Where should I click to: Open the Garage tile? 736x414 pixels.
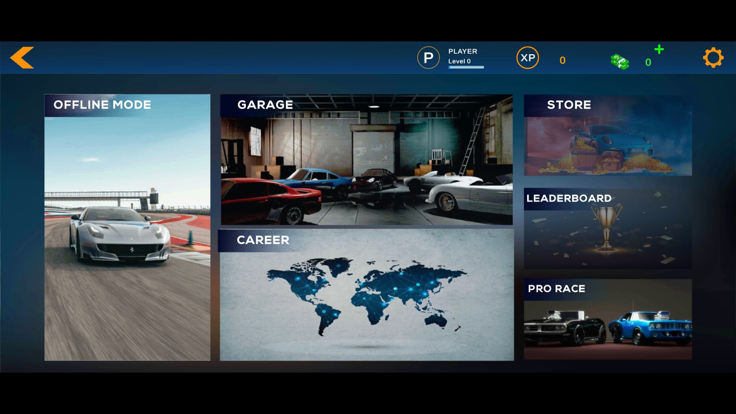367,160
